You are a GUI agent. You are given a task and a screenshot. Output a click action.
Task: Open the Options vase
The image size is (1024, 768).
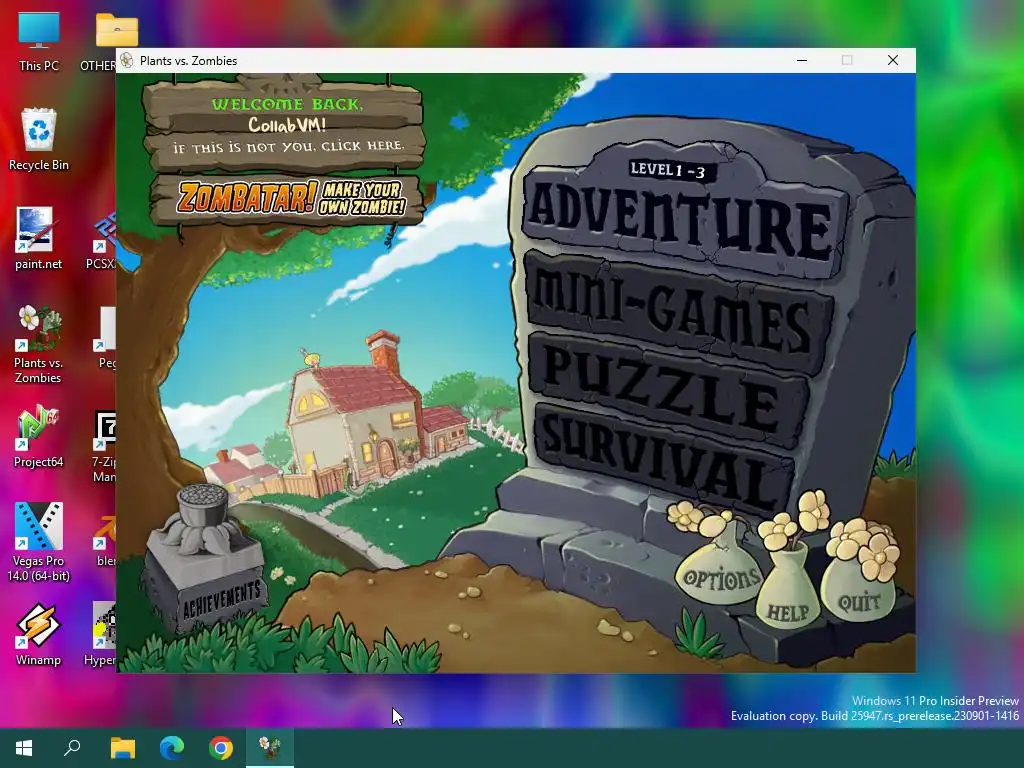click(720, 576)
